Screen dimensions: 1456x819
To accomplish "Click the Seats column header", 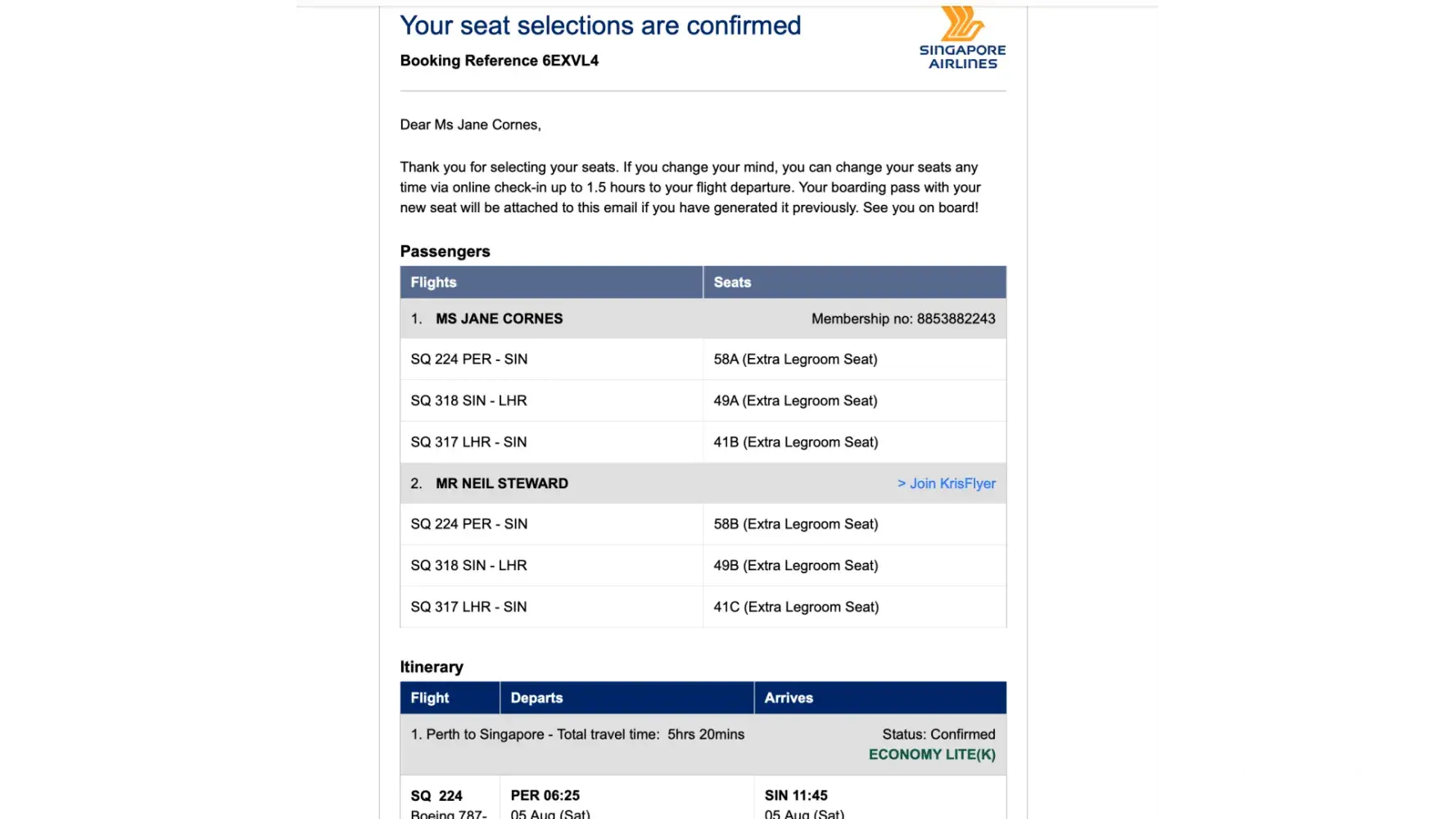I will point(732,283).
